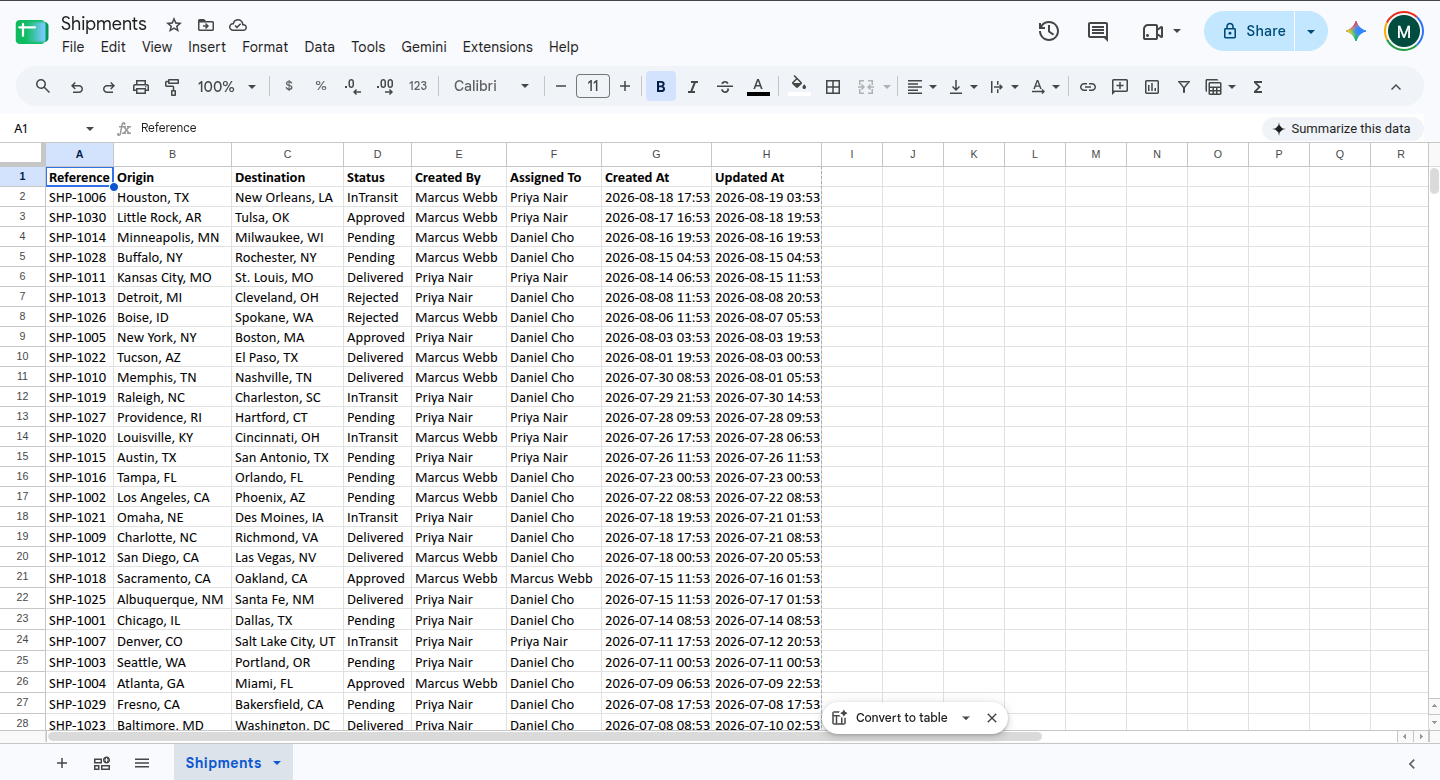
Task: Activate the paint format tool
Action: tap(172, 87)
